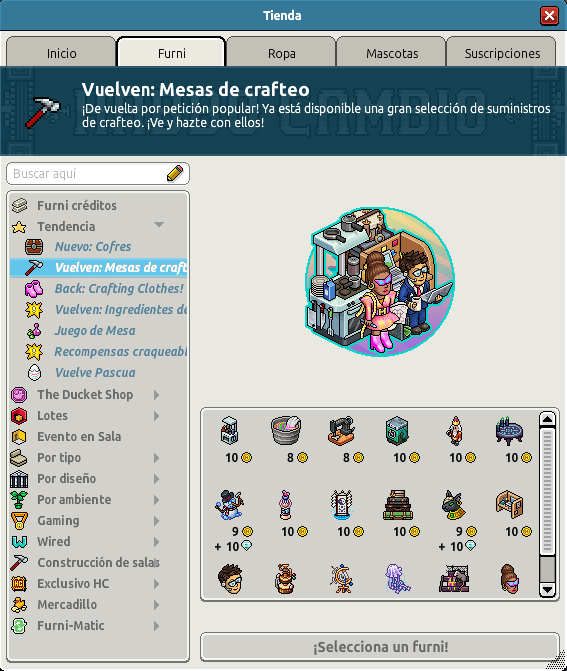Open the Mascotas tab
567x671 pixels.
click(392, 52)
